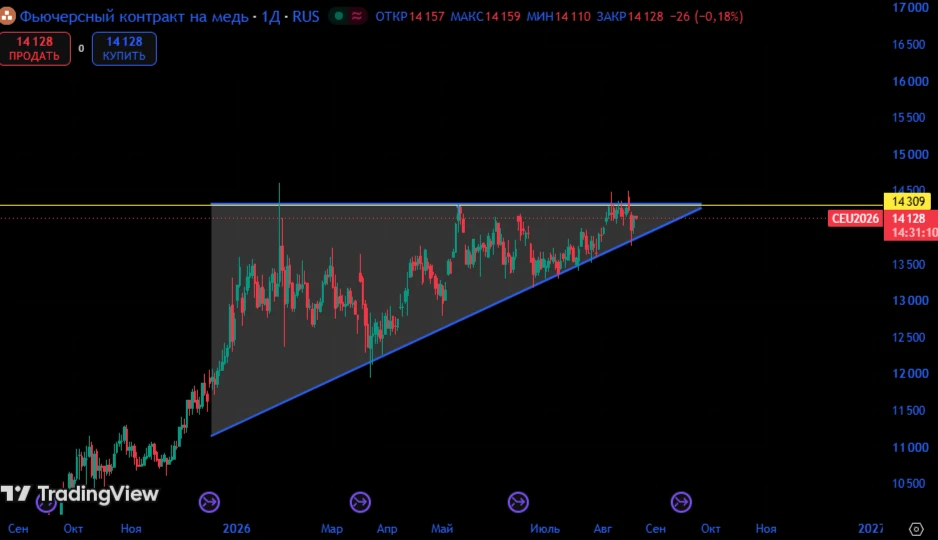Click the red 14 128 current price label

point(909,218)
